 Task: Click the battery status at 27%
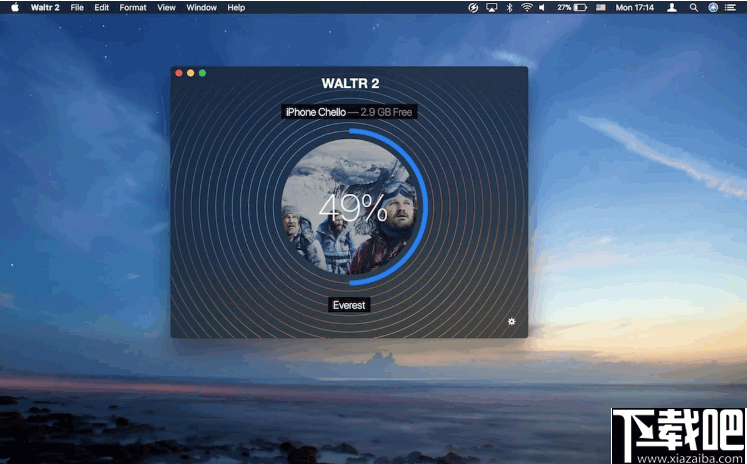[572, 7]
